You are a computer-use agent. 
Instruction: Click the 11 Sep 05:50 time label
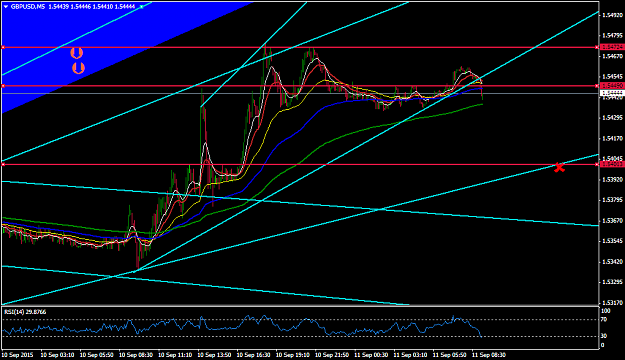tap(450, 355)
